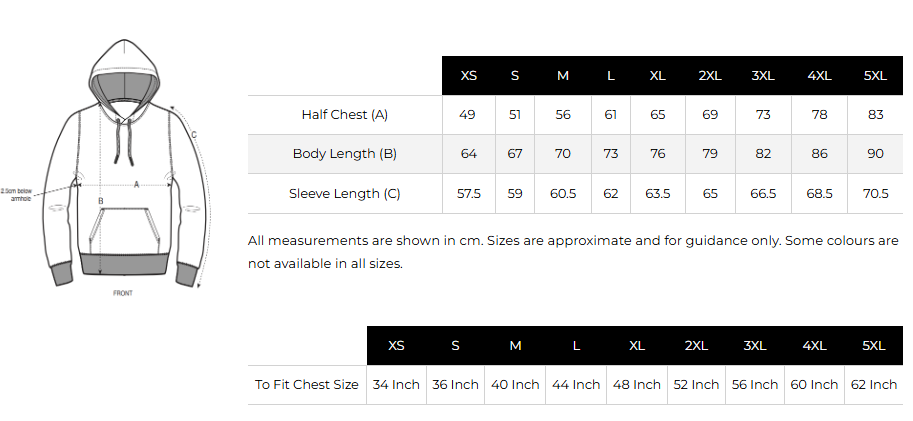Click the Body Length (B) row label
The image size is (913, 421).
(x=344, y=154)
